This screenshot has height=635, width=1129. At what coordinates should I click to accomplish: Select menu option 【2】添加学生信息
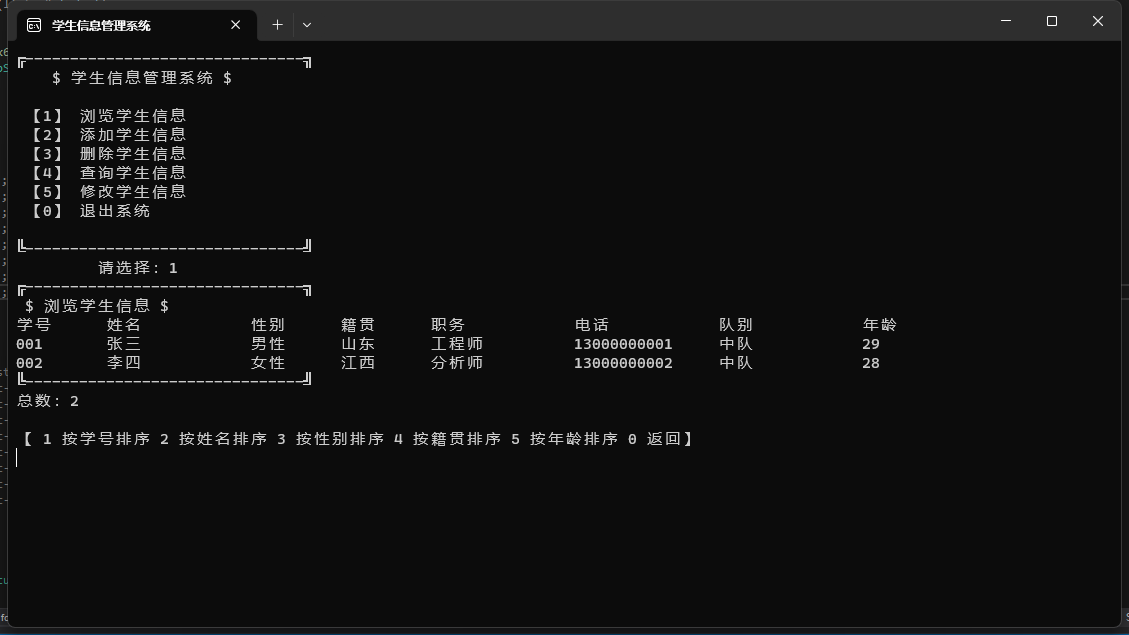(x=110, y=134)
